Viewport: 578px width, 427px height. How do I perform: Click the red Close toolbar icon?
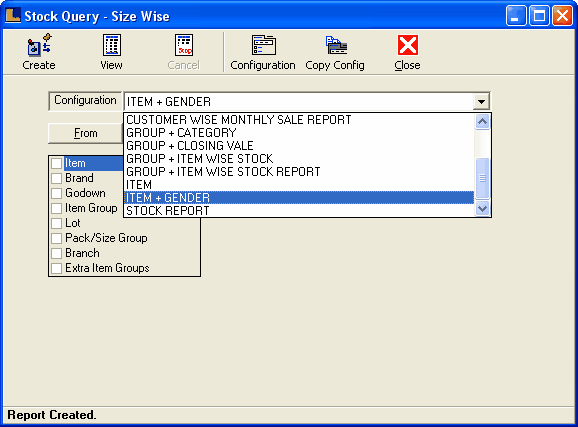pos(408,45)
